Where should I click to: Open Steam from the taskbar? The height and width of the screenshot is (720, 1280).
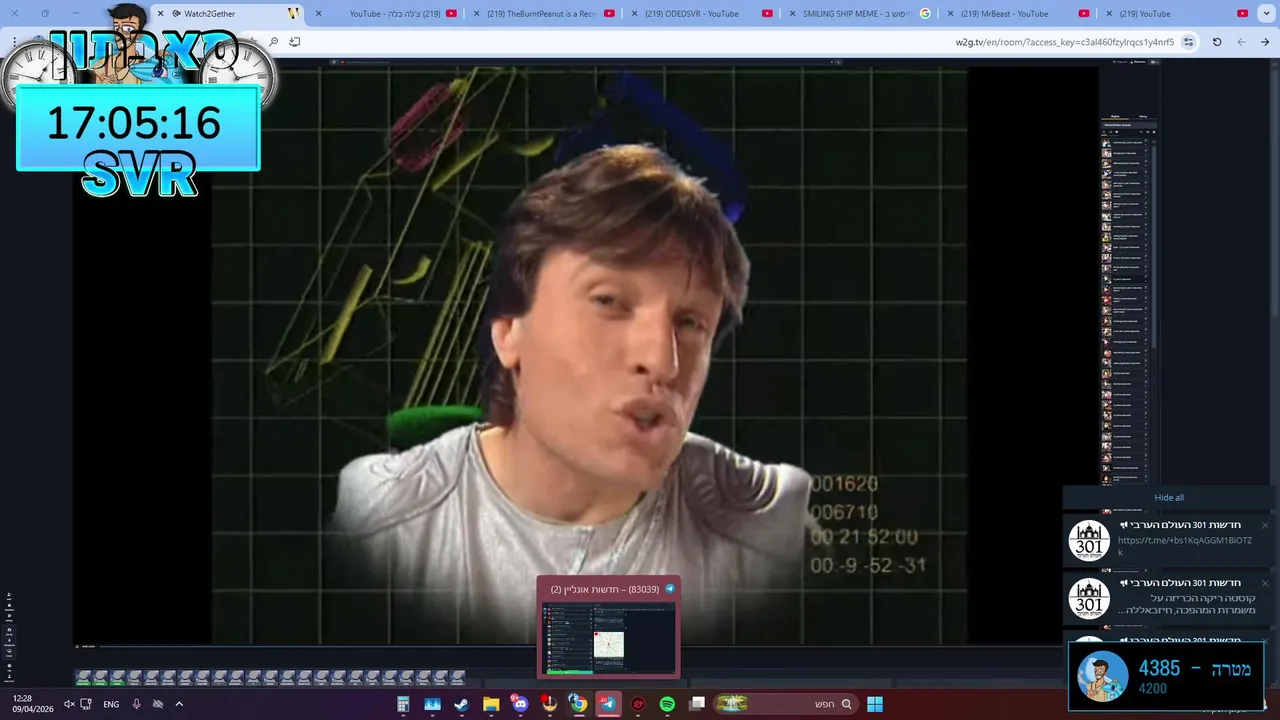pos(461,704)
